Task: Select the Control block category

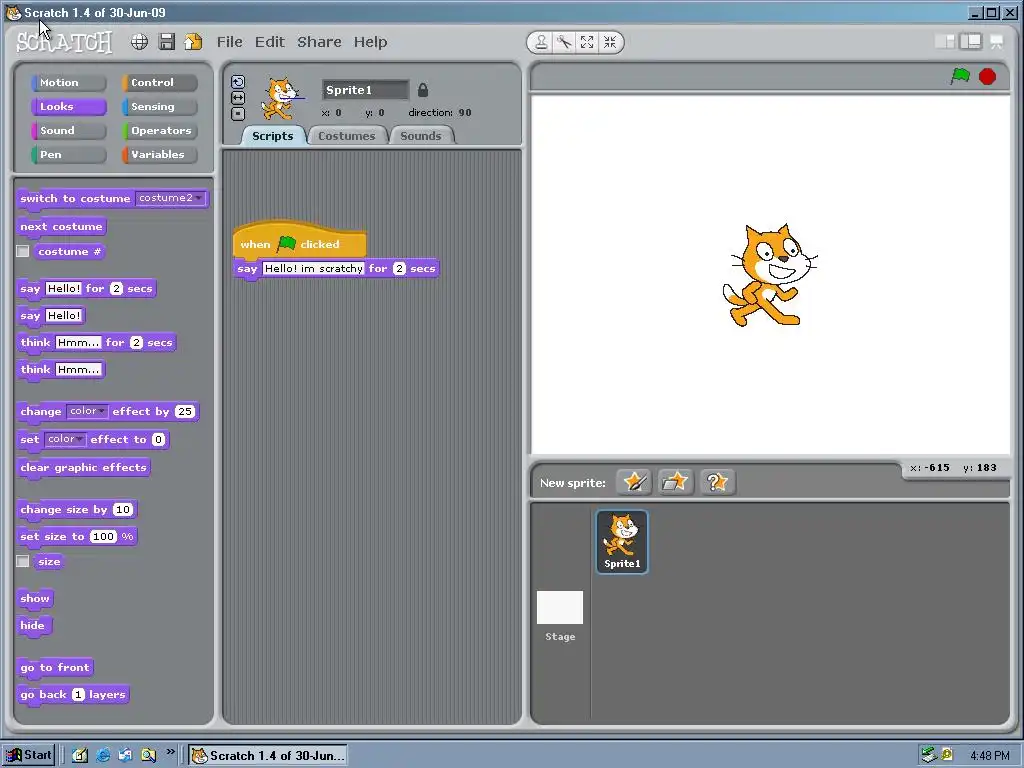Action: click(x=159, y=83)
